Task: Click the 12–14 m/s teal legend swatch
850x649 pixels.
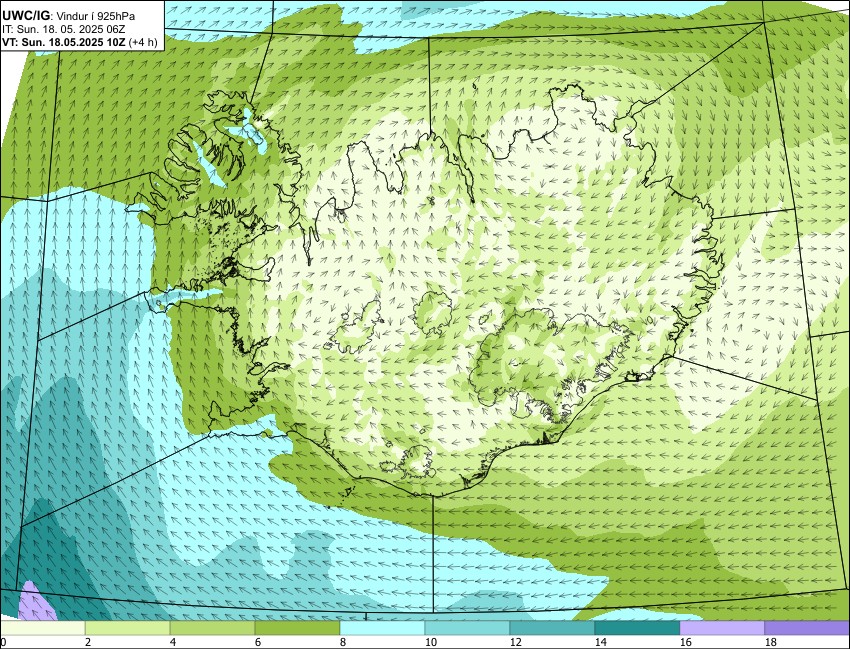Action: (552, 628)
